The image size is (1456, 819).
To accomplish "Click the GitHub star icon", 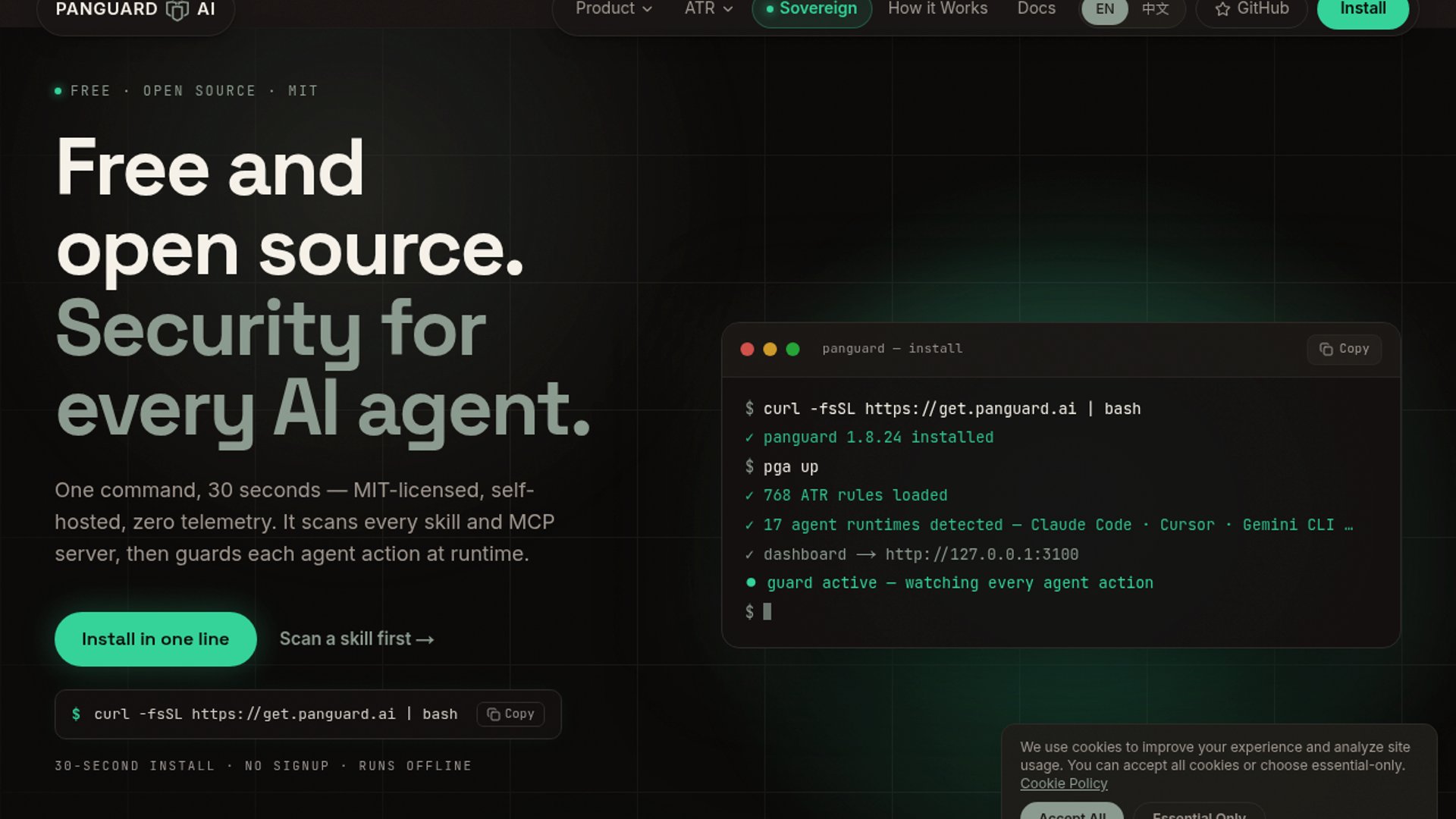I will (x=1222, y=10).
